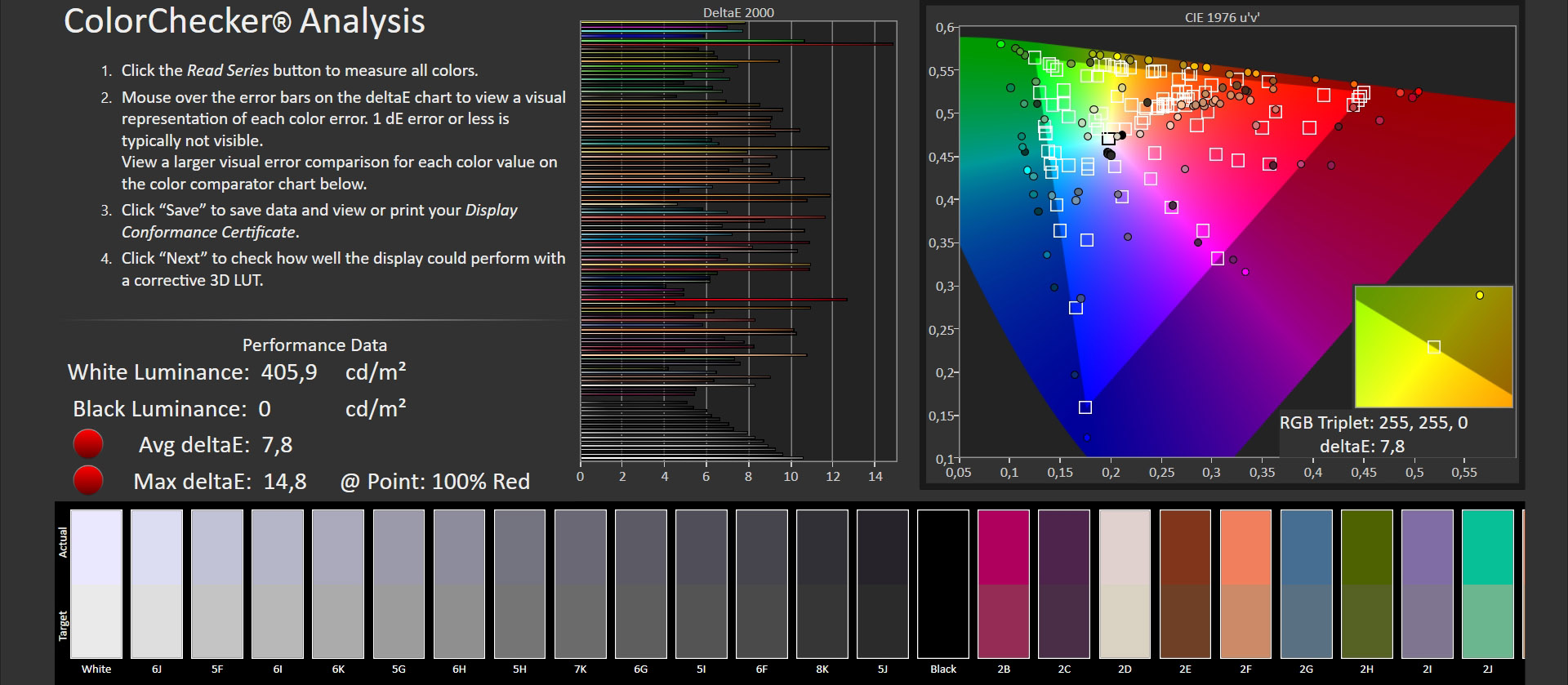Click the White color comparator swatch
Screen dimensions: 1568x685
pos(96,584)
